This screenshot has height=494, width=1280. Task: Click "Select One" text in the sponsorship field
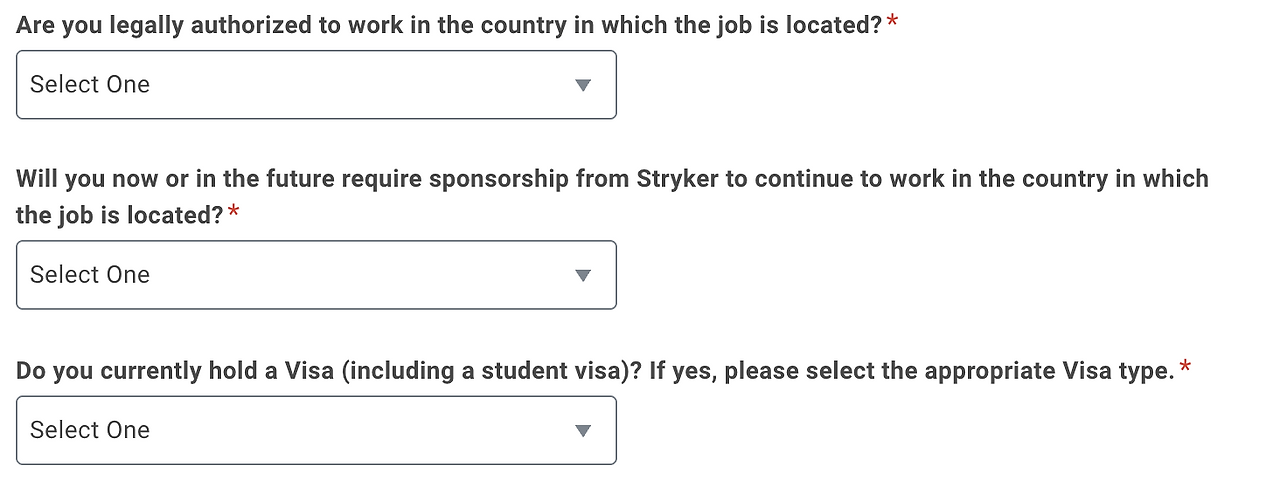tap(90, 275)
